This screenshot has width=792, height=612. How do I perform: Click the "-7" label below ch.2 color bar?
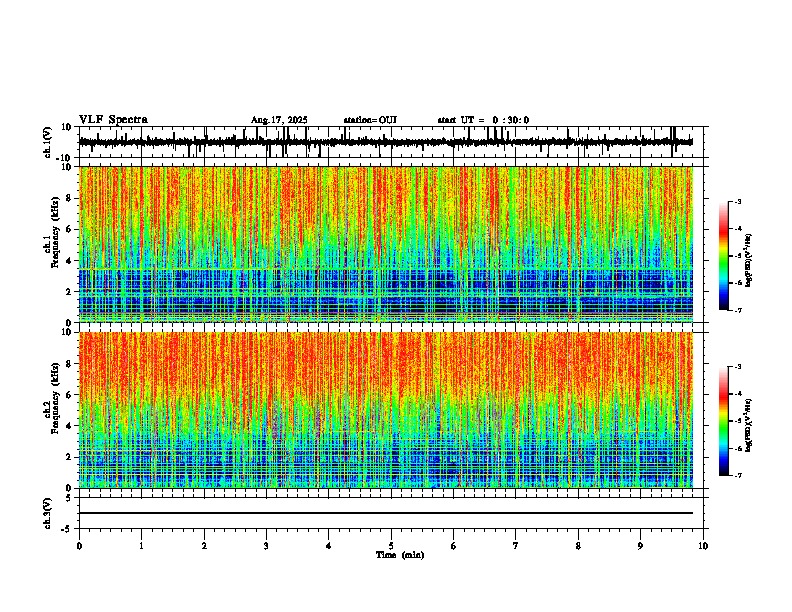[x=737, y=475]
